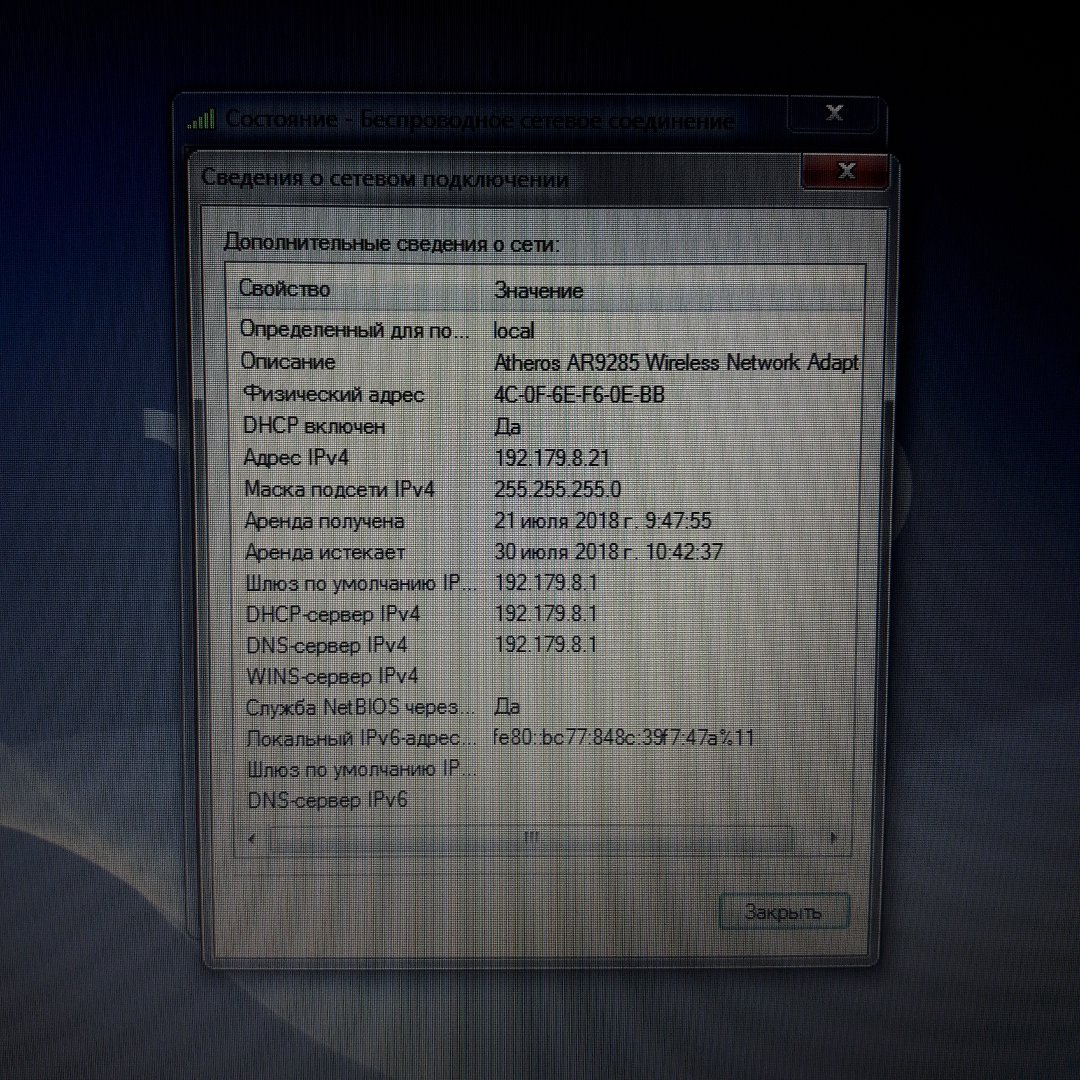The image size is (1080, 1080).
Task: Select the Шлюз по умолчанию label above DHCP-сервер
Action: click(x=361, y=583)
